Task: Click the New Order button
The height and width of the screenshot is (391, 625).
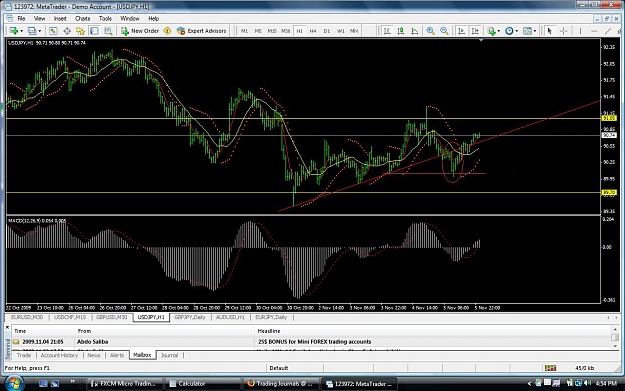Action: [x=140, y=31]
